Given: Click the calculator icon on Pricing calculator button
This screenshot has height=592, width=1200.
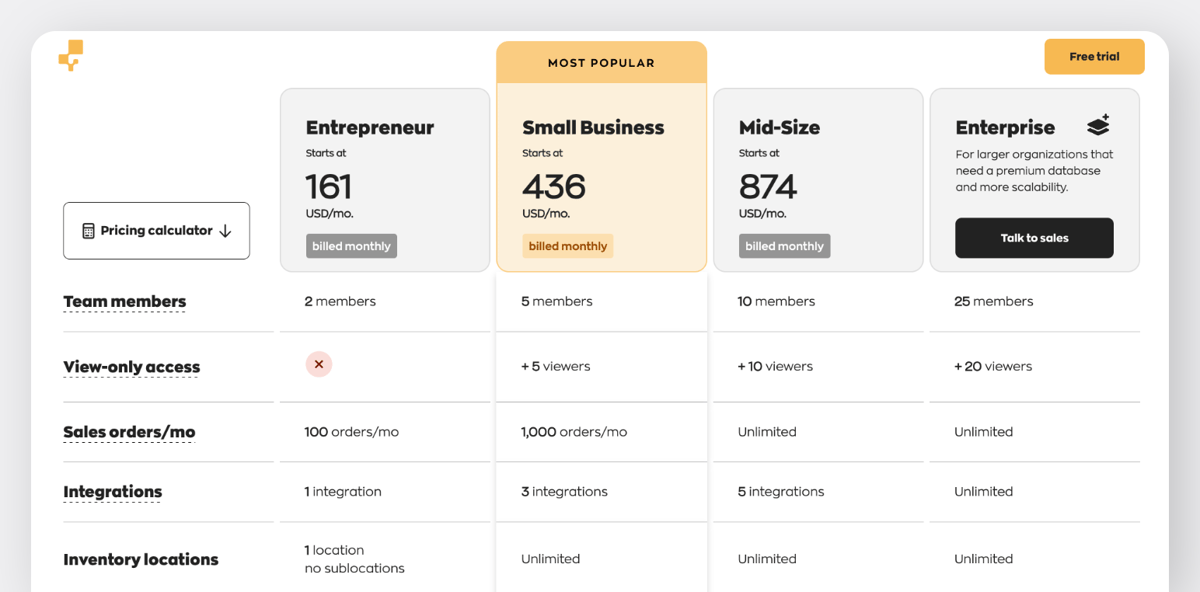Looking at the screenshot, I should click(x=88, y=230).
